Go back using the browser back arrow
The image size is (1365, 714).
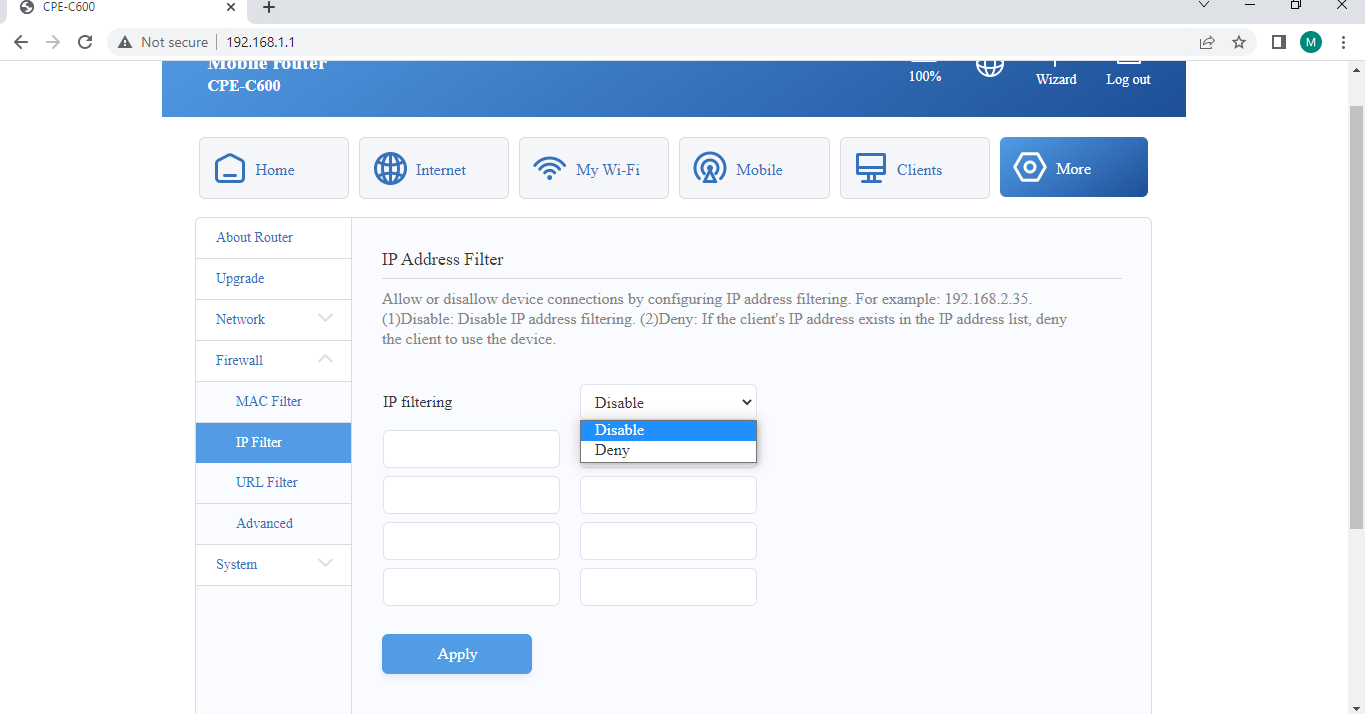[x=21, y=42]
